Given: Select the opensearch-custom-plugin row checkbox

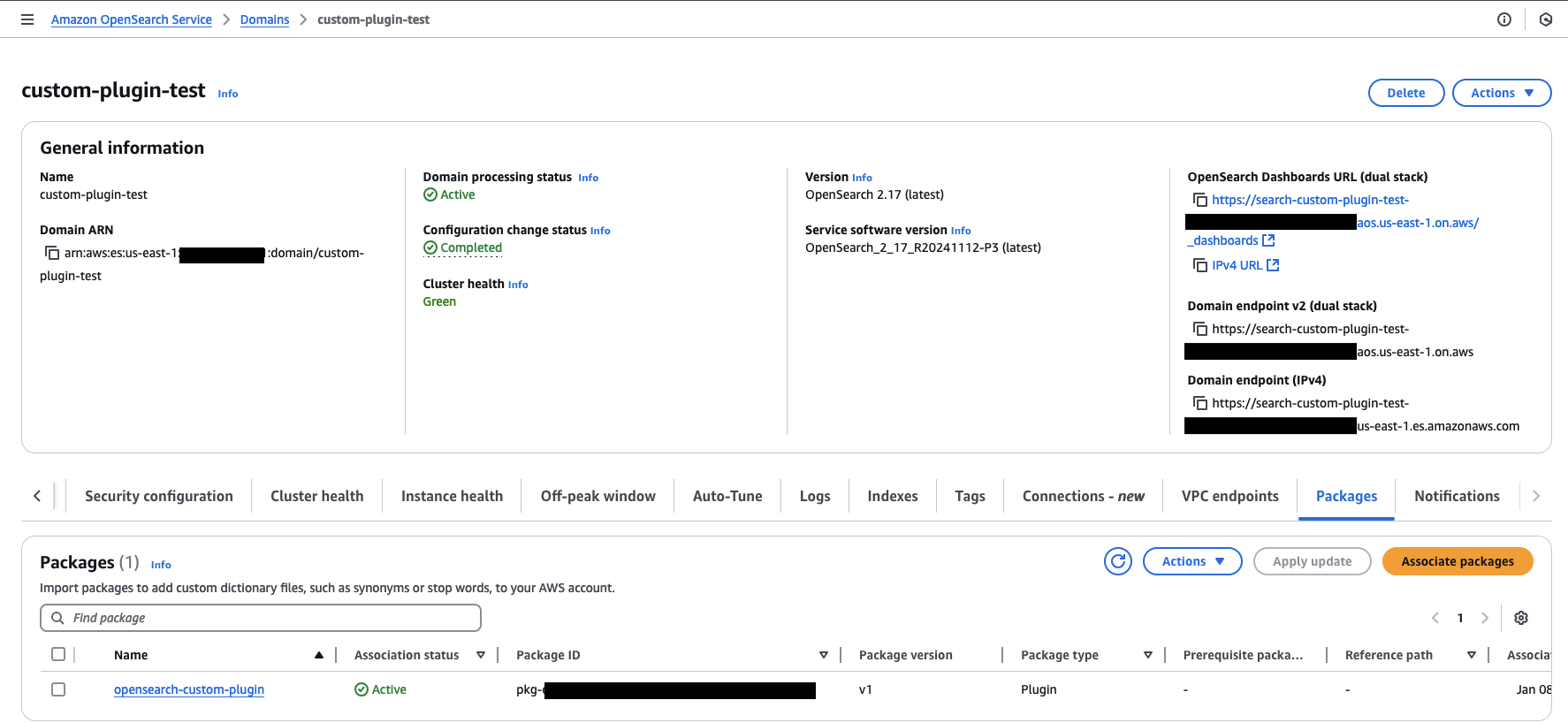Looking at the screenshot, I should click(58, 689).
